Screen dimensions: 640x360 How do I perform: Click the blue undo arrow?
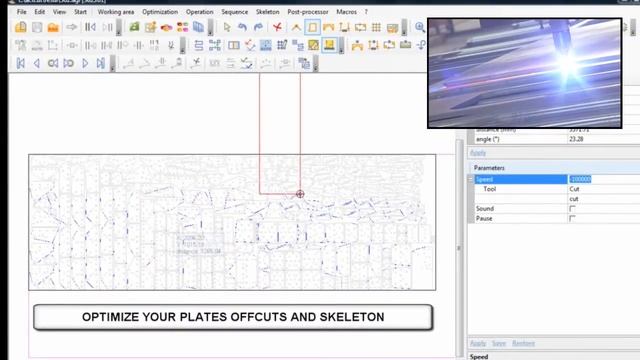coord(242,27)
